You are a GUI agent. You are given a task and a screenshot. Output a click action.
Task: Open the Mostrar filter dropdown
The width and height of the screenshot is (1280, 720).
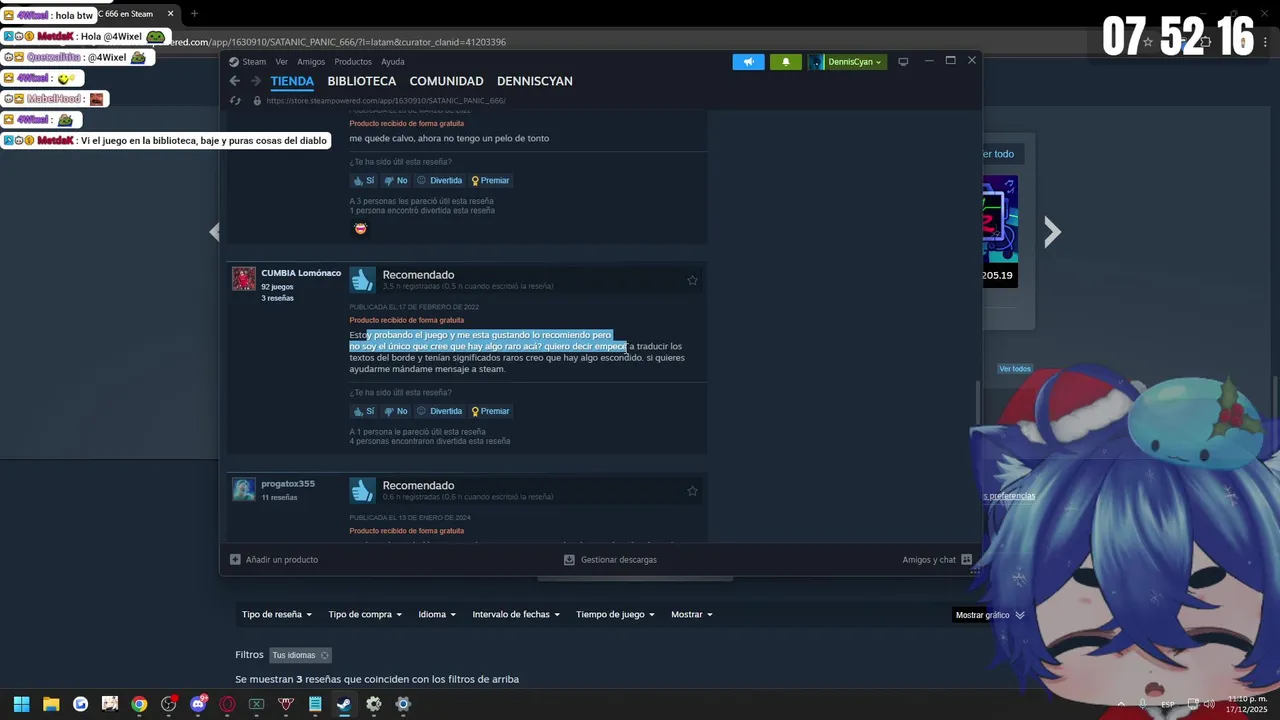[x=691, y=615]
